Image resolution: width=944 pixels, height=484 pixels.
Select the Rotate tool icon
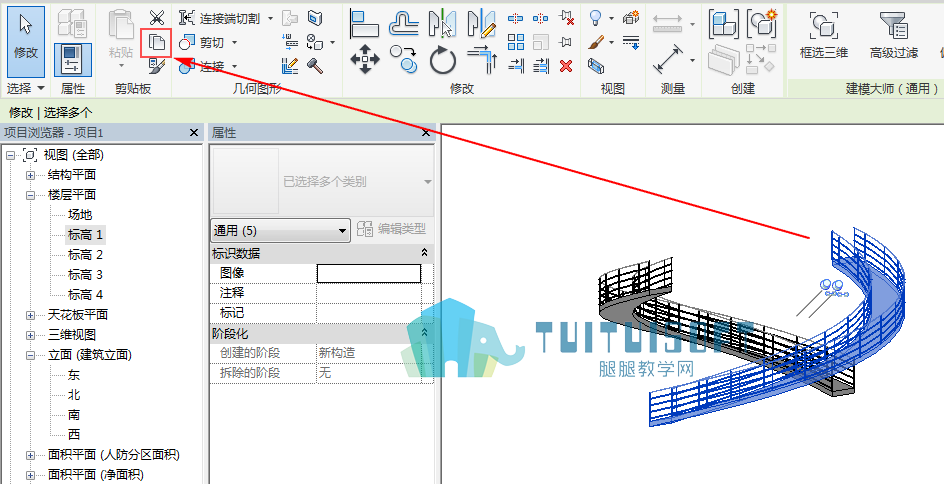[x=443, y=60]
